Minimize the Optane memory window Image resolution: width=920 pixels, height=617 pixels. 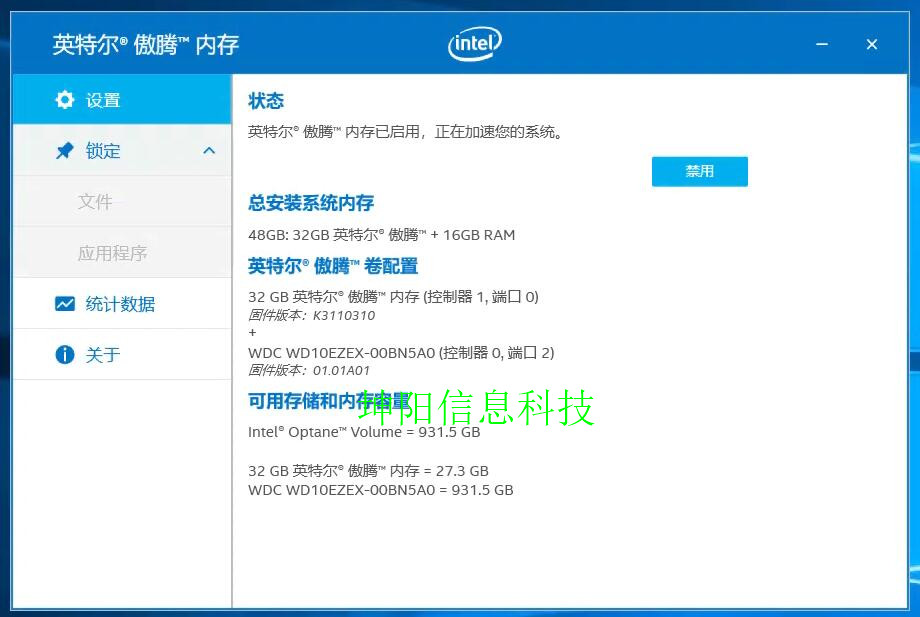[x=822, y=44]
